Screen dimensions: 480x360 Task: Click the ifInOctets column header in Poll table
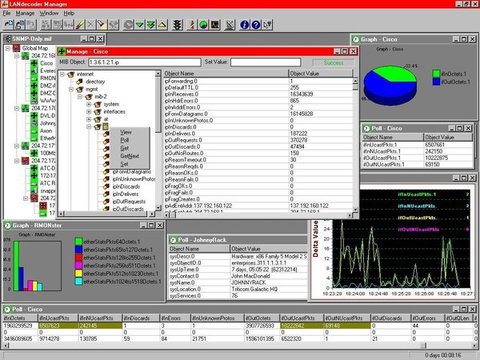(19, 318)
